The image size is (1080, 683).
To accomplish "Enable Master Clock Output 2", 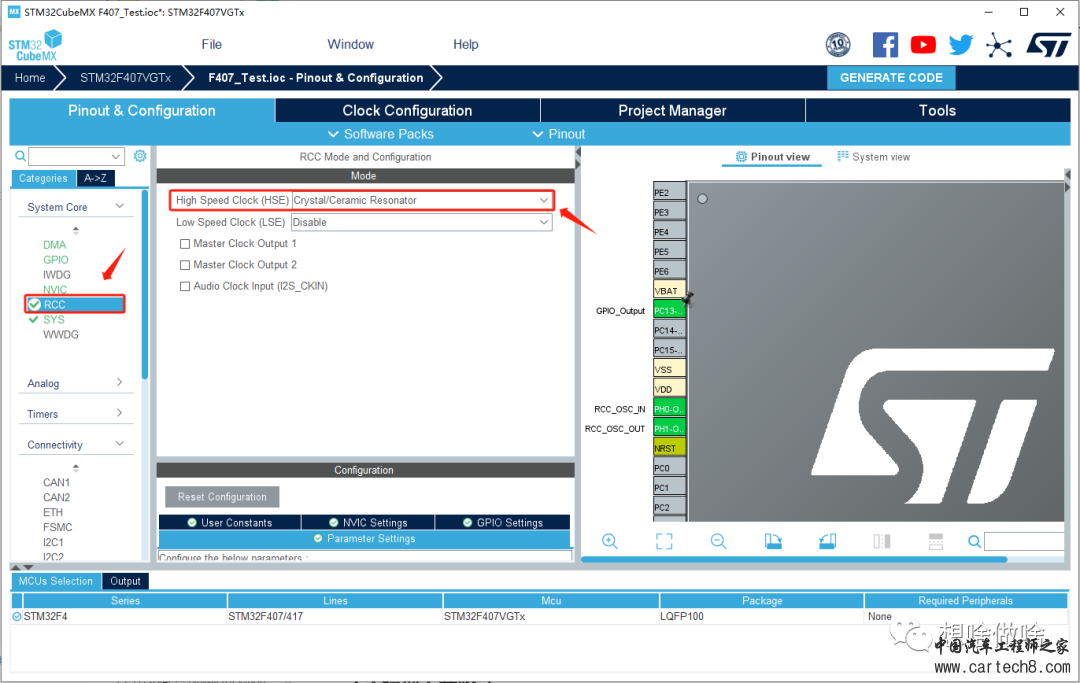I will tap(185, 265).
